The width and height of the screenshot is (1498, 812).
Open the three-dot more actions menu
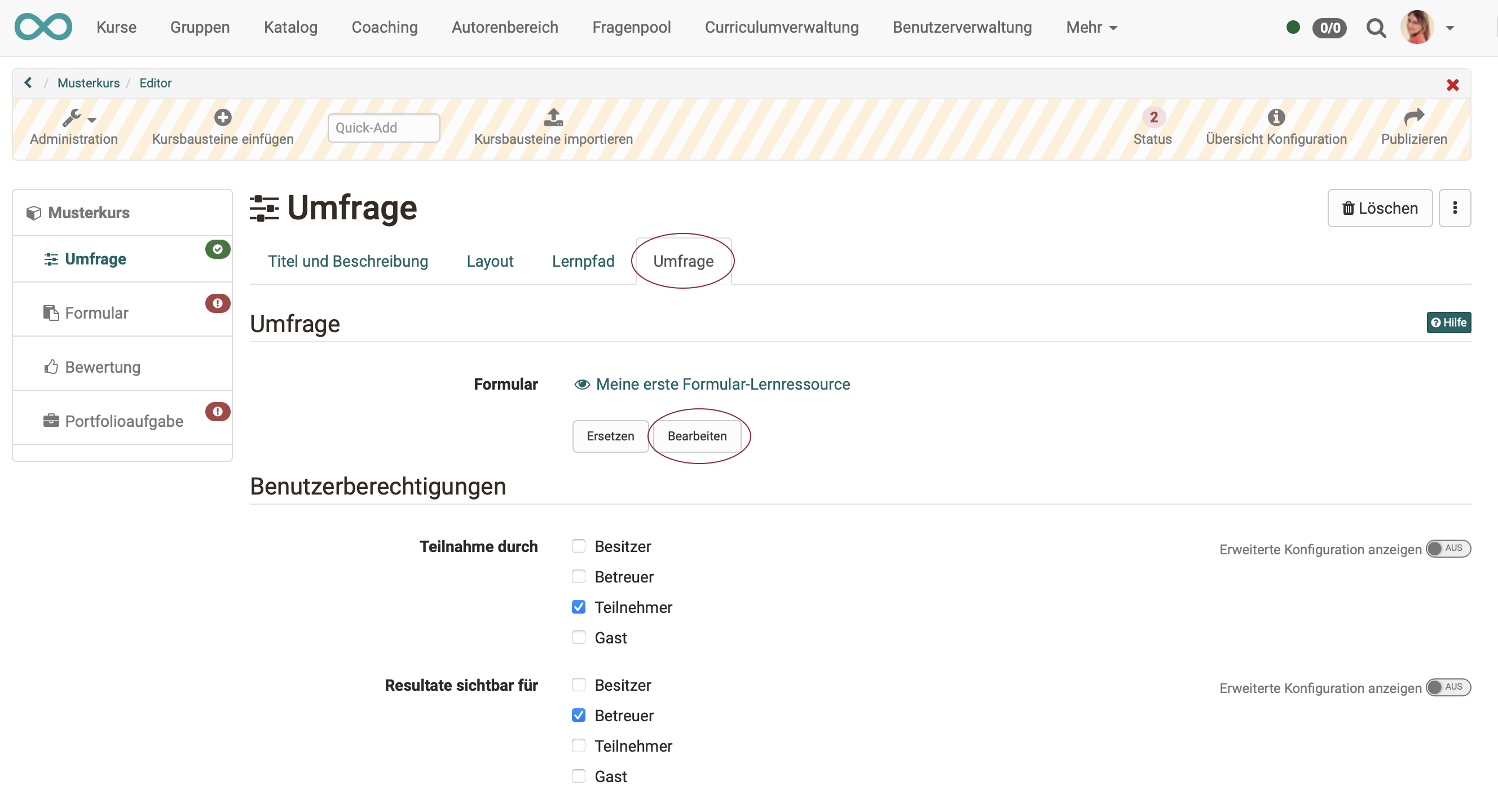[x=1455, y=208]
